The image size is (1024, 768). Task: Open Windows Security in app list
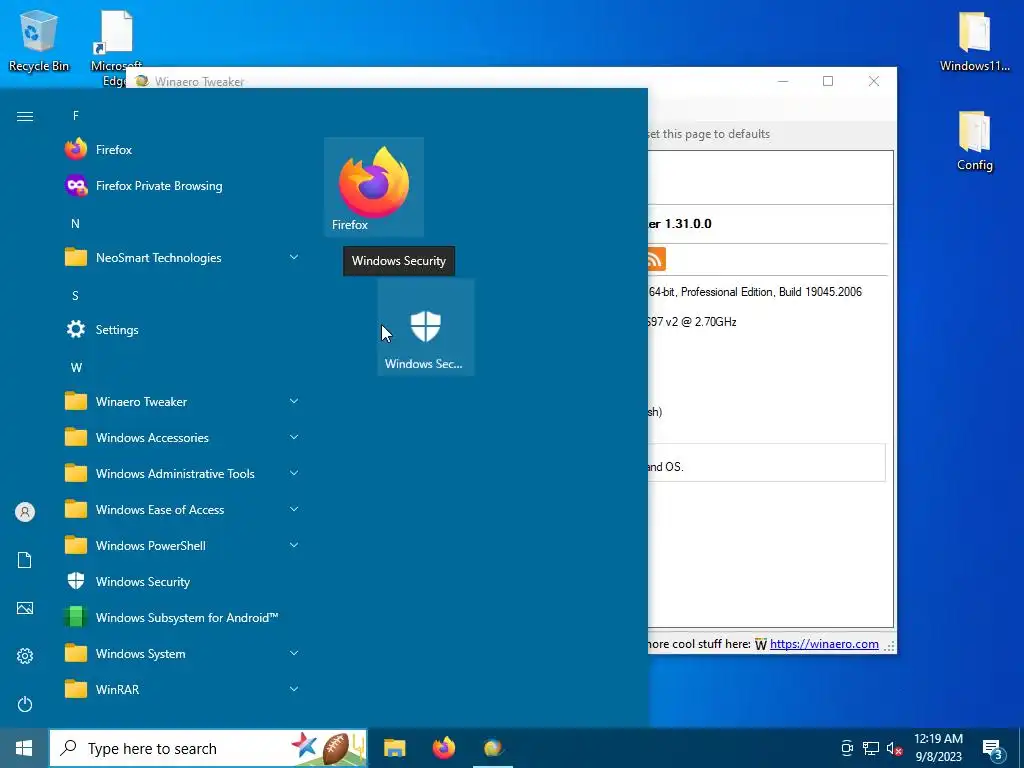(183, 581)
